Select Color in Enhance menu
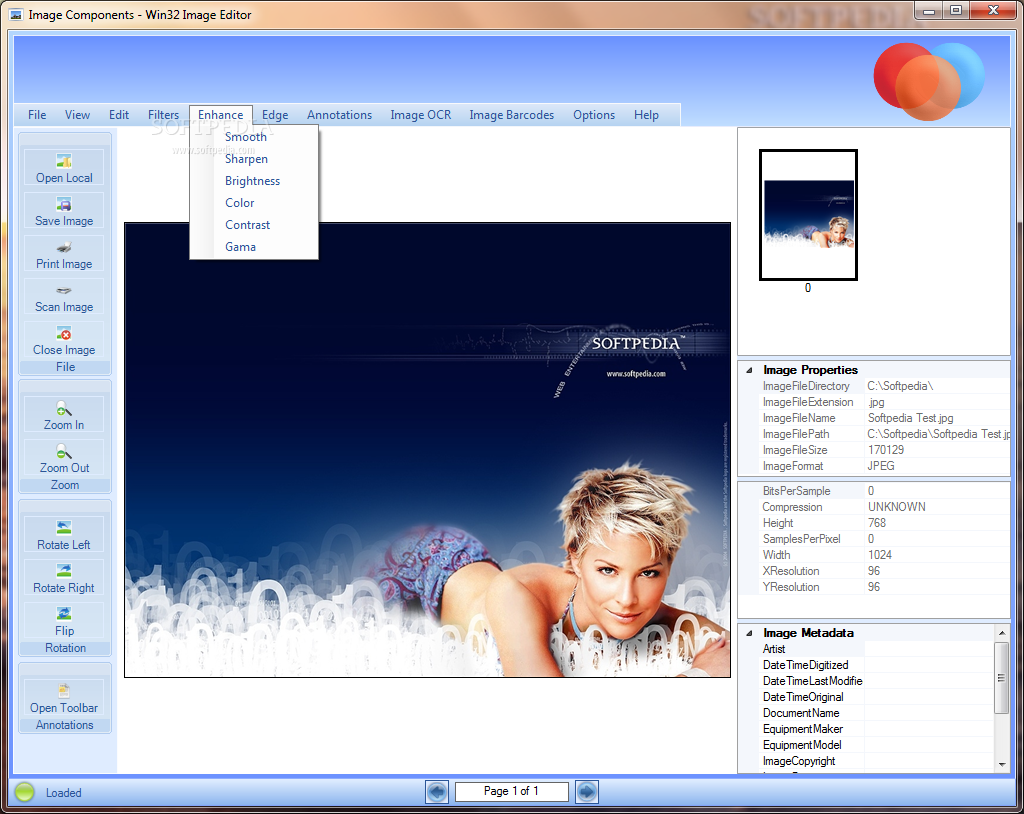This screenshot has width=1024, height=814. 253,203
